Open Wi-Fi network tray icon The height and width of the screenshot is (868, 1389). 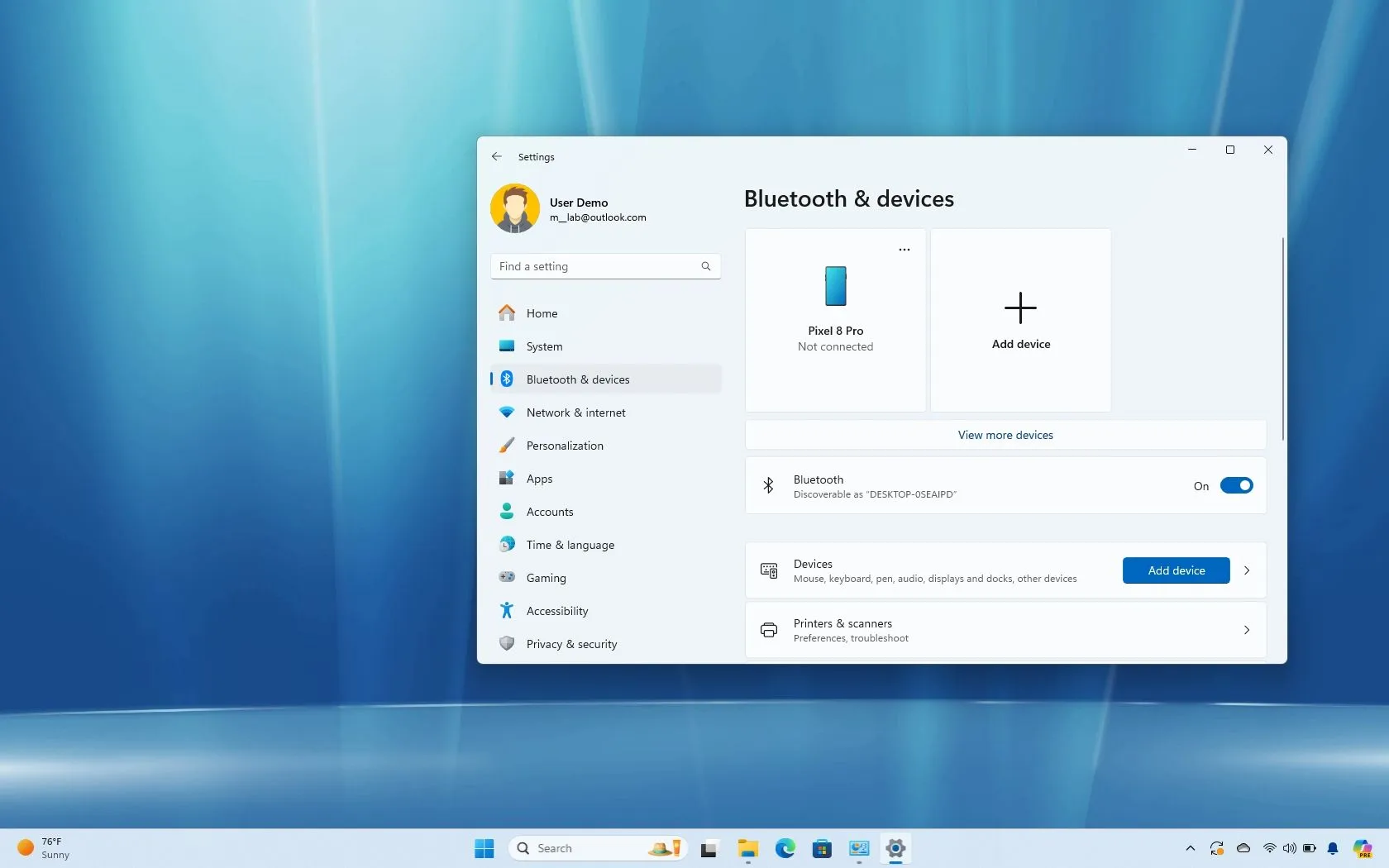click(x=1269, y=848)
